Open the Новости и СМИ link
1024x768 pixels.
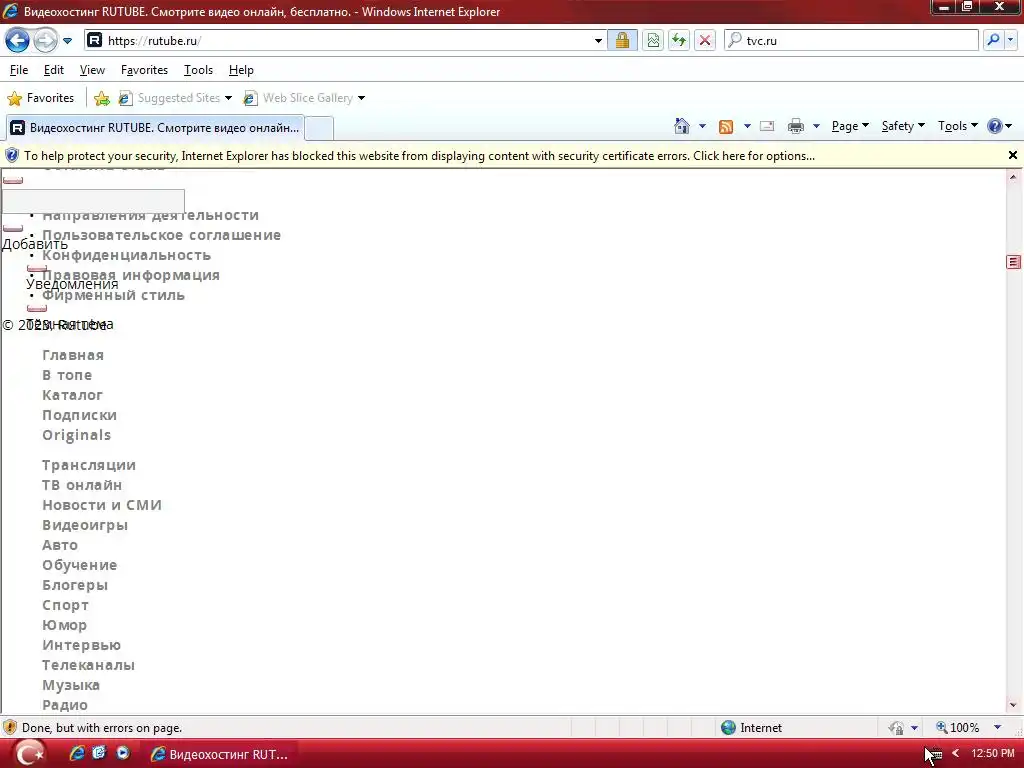(101, 505)
